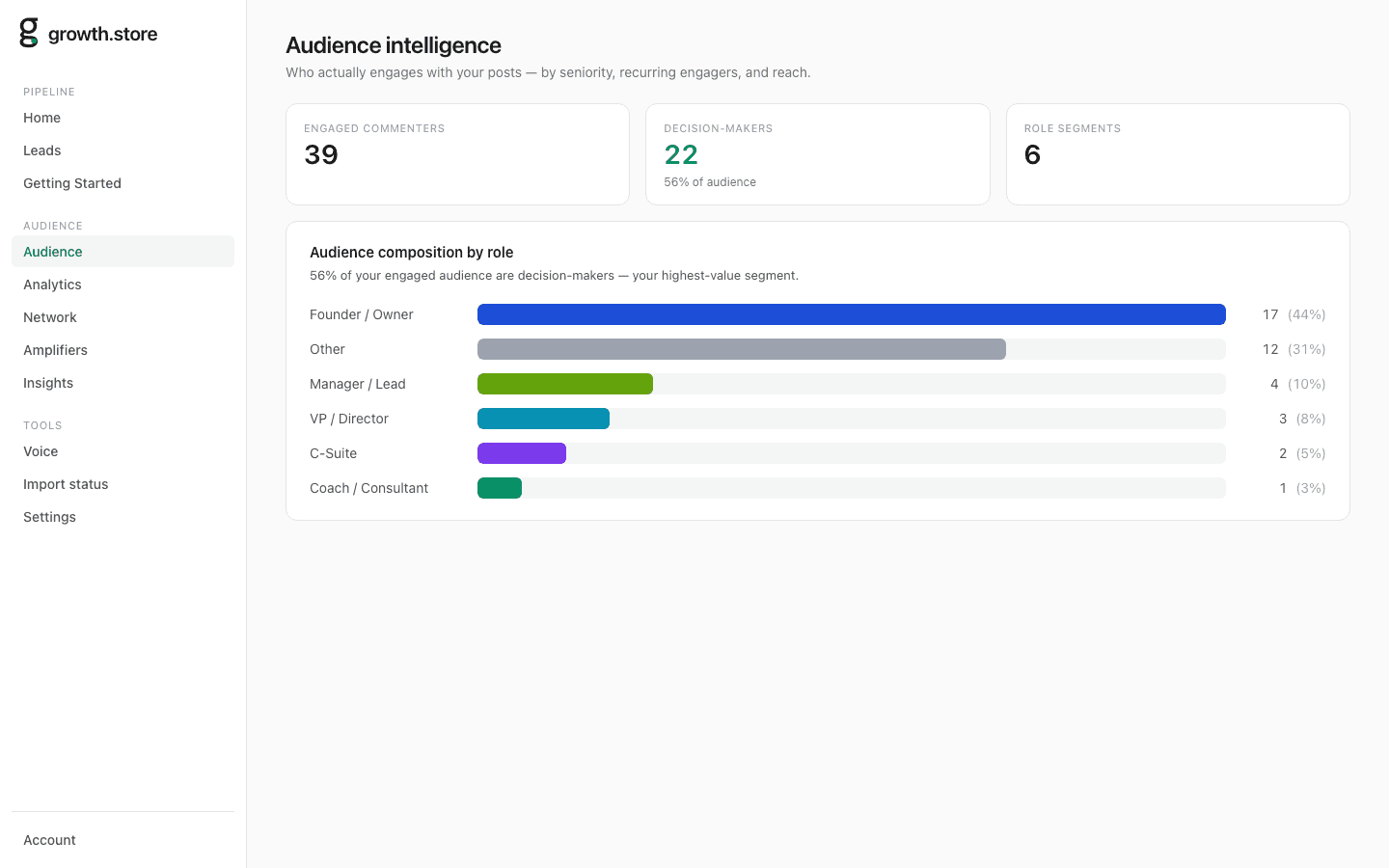Check Import status page
The width and height of the screenshot is (1389, 868).
click(123, 484)
